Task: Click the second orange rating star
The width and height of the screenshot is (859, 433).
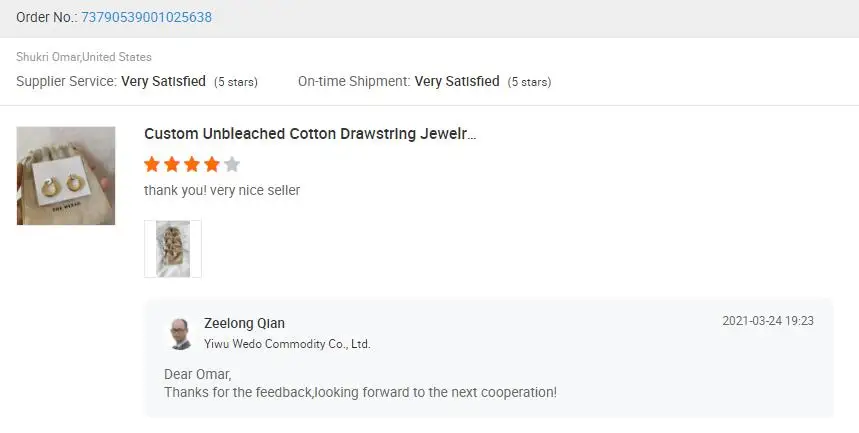Action: click(x=172, y=164)
